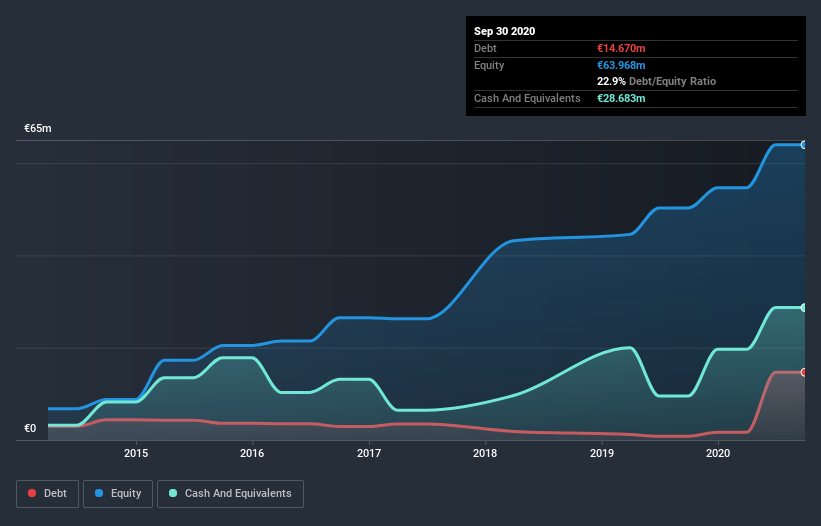Viewport: 821px width, 526px height.
Task: Click the Debt label in tooltip
Action: pos(485,49)
